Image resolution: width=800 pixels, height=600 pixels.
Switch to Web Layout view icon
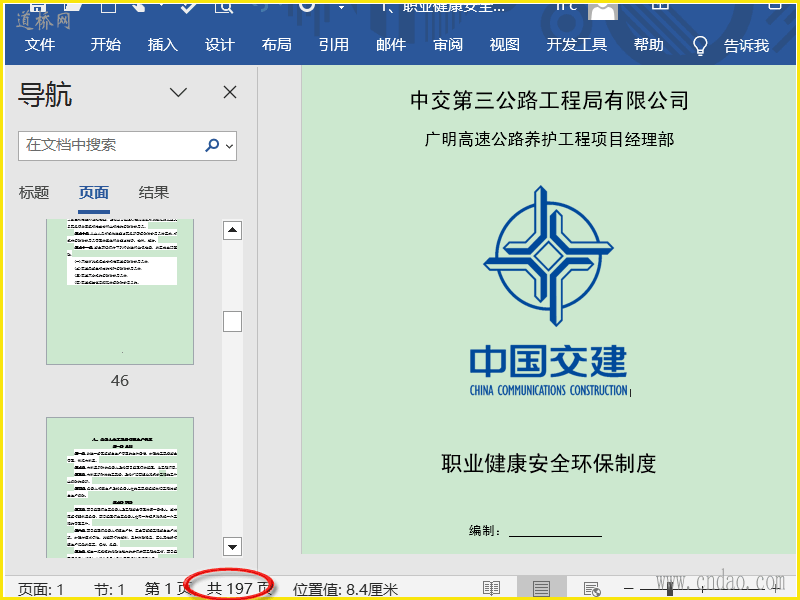point(592,589)
